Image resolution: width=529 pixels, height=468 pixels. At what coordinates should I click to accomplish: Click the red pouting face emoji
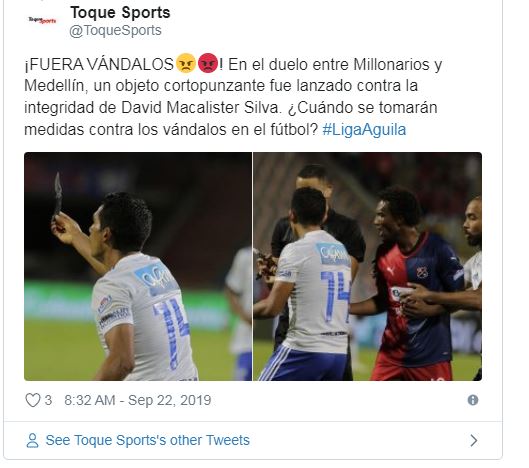coord(208,63)
